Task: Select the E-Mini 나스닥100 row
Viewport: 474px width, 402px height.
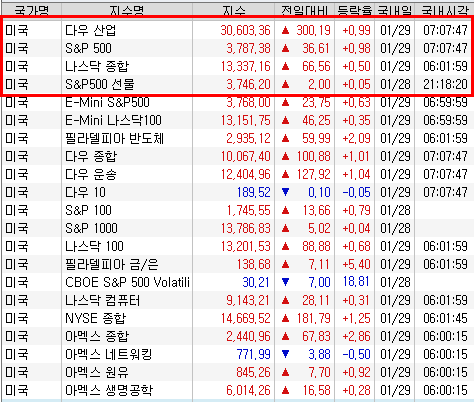Action: point(237,120)
